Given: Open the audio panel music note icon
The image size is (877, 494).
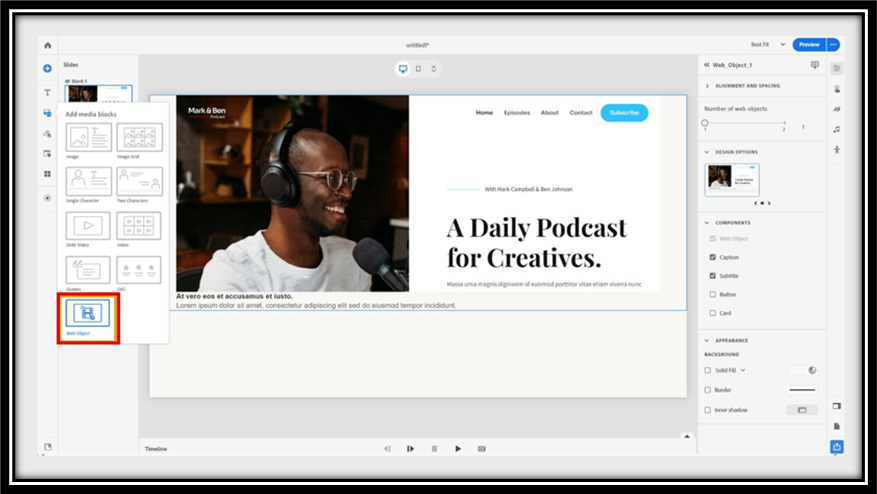Looking at the screenshot, I should (837, 129).
